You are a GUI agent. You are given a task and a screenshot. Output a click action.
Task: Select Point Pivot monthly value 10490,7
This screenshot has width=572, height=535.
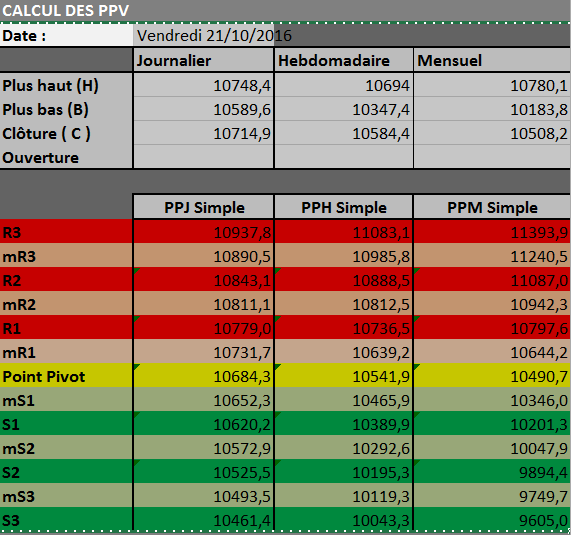(492, 376)
